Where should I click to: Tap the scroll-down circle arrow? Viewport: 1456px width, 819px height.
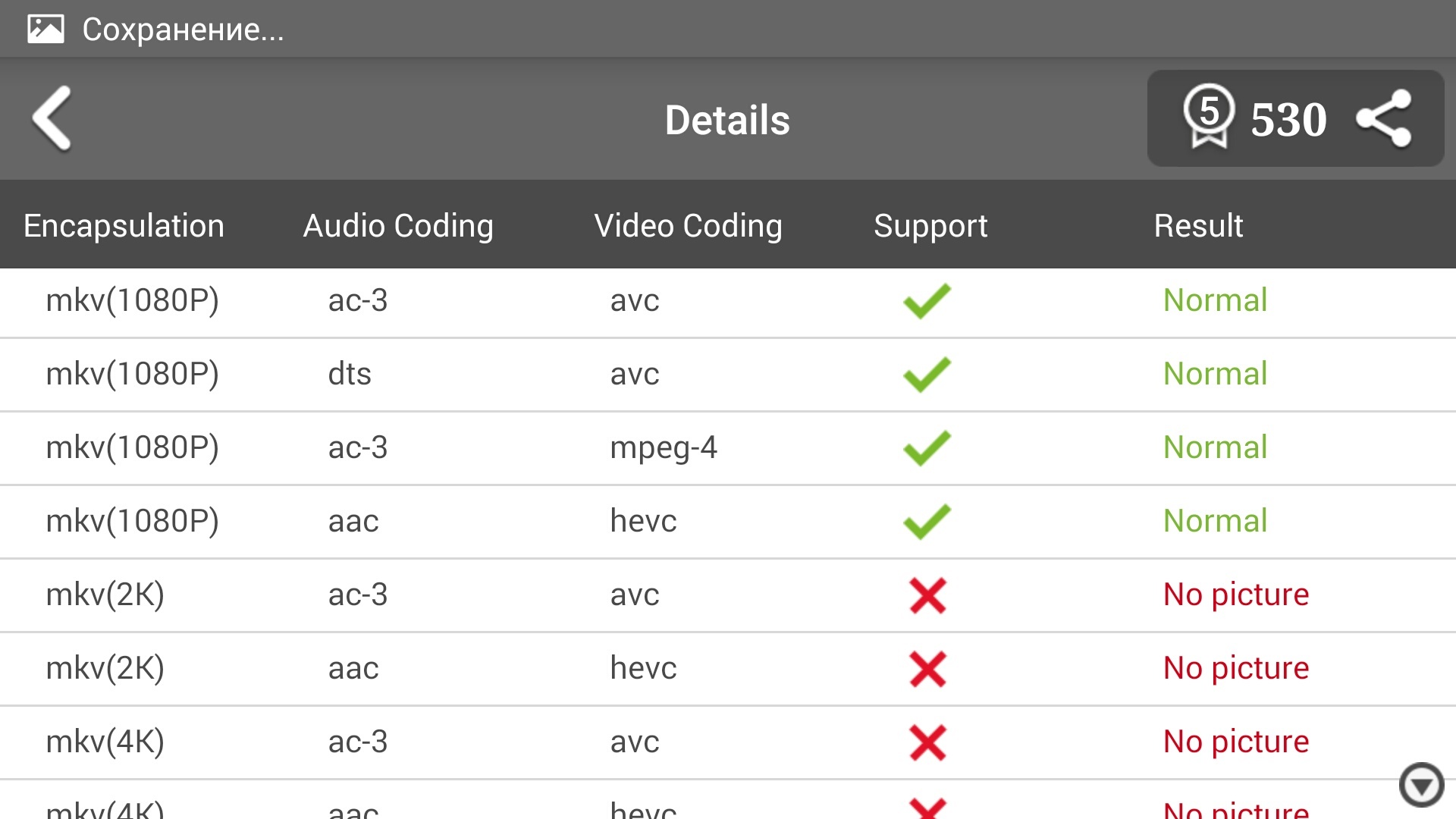(1421, 785)
